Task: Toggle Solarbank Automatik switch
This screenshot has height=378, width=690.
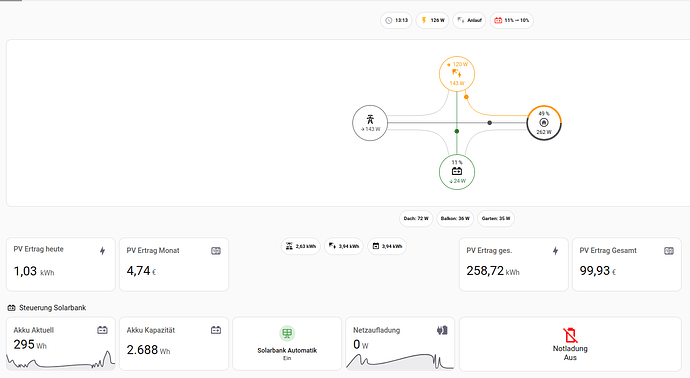Action: (x=287, y=344)
